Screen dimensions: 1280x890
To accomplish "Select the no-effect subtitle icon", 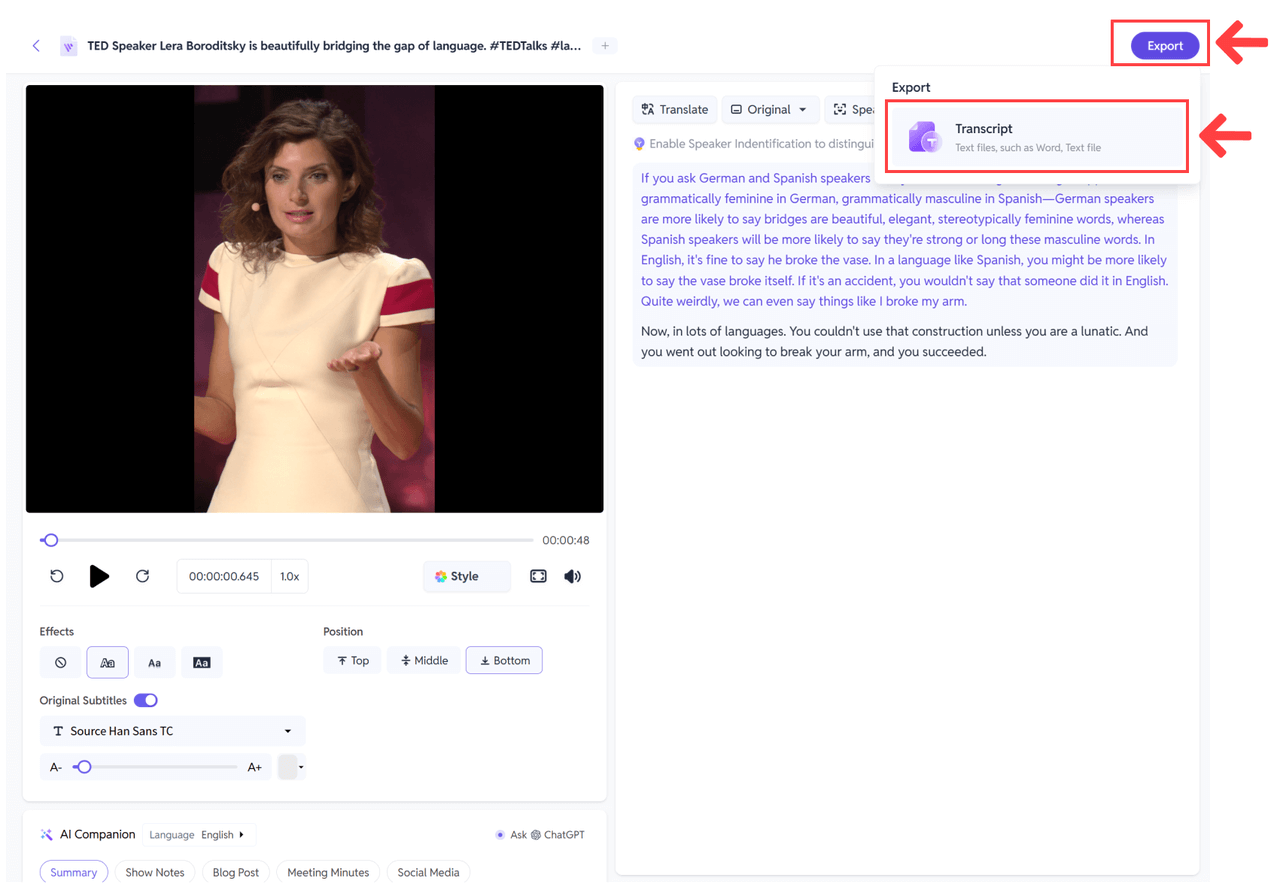I will [x=61, y=662].
